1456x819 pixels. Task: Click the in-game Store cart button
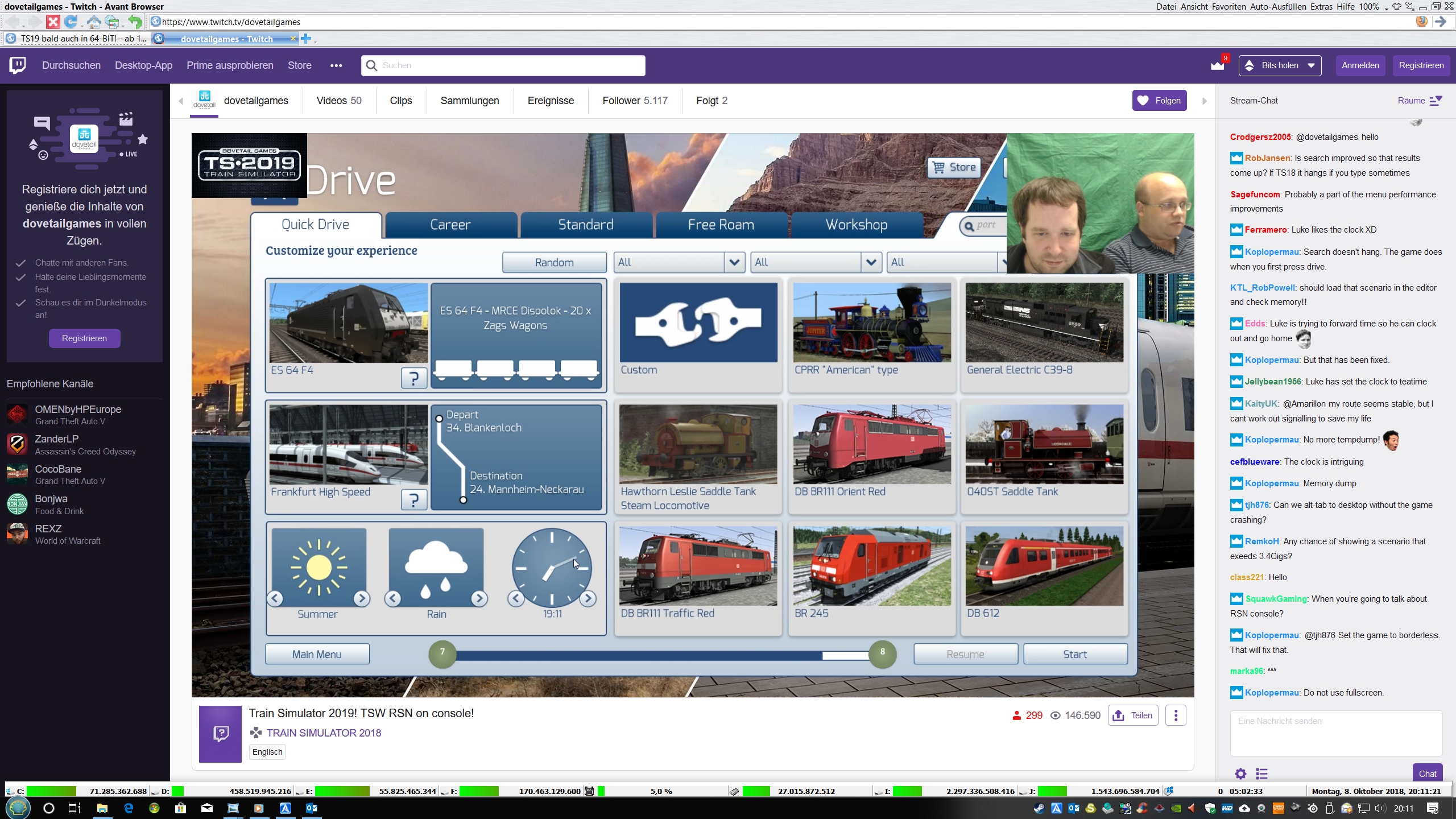954,167
